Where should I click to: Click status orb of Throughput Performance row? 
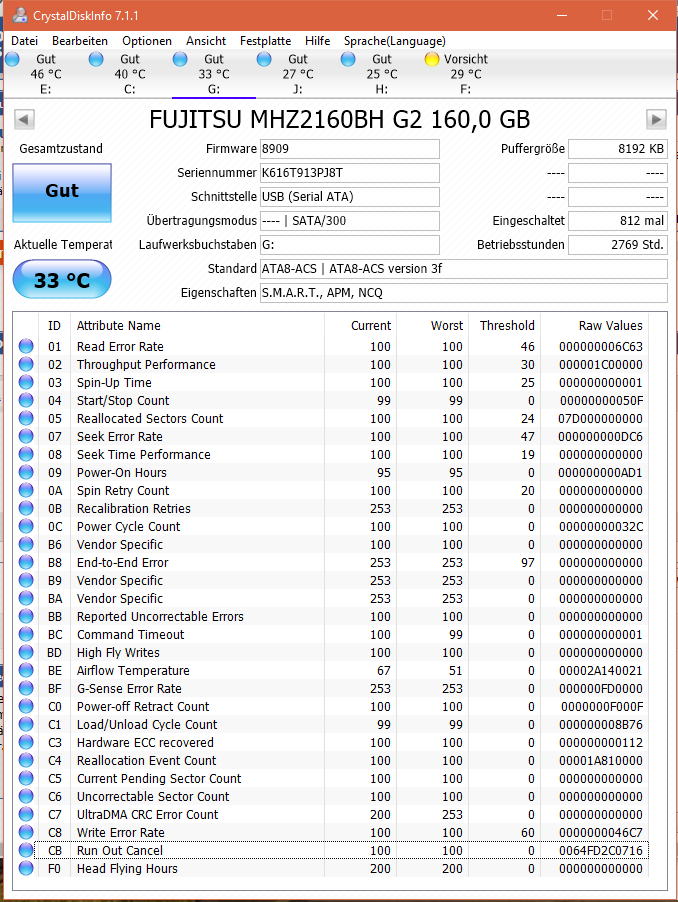tap(26, 364)
